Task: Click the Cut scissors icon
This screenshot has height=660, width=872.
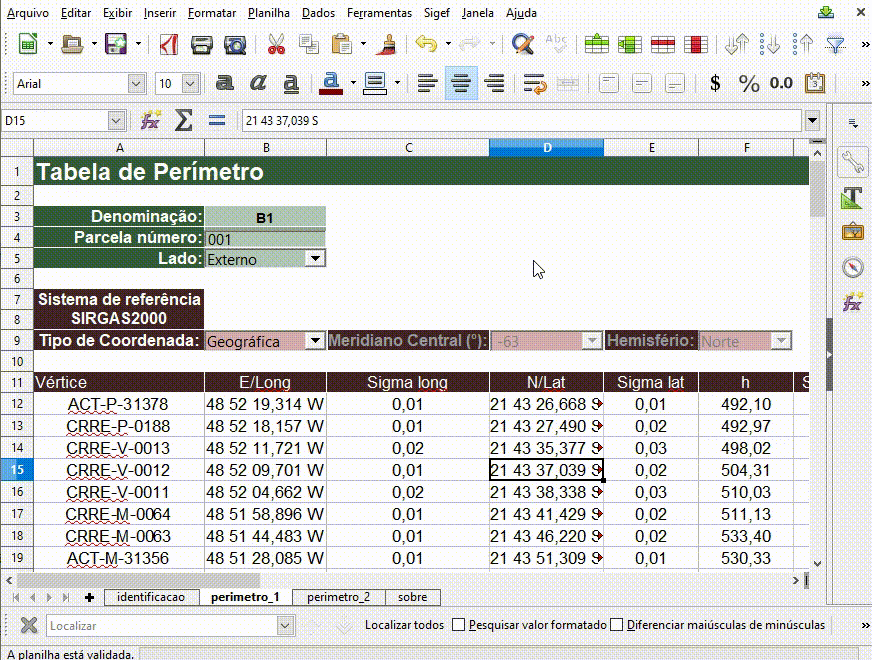Action: (276, 44)
